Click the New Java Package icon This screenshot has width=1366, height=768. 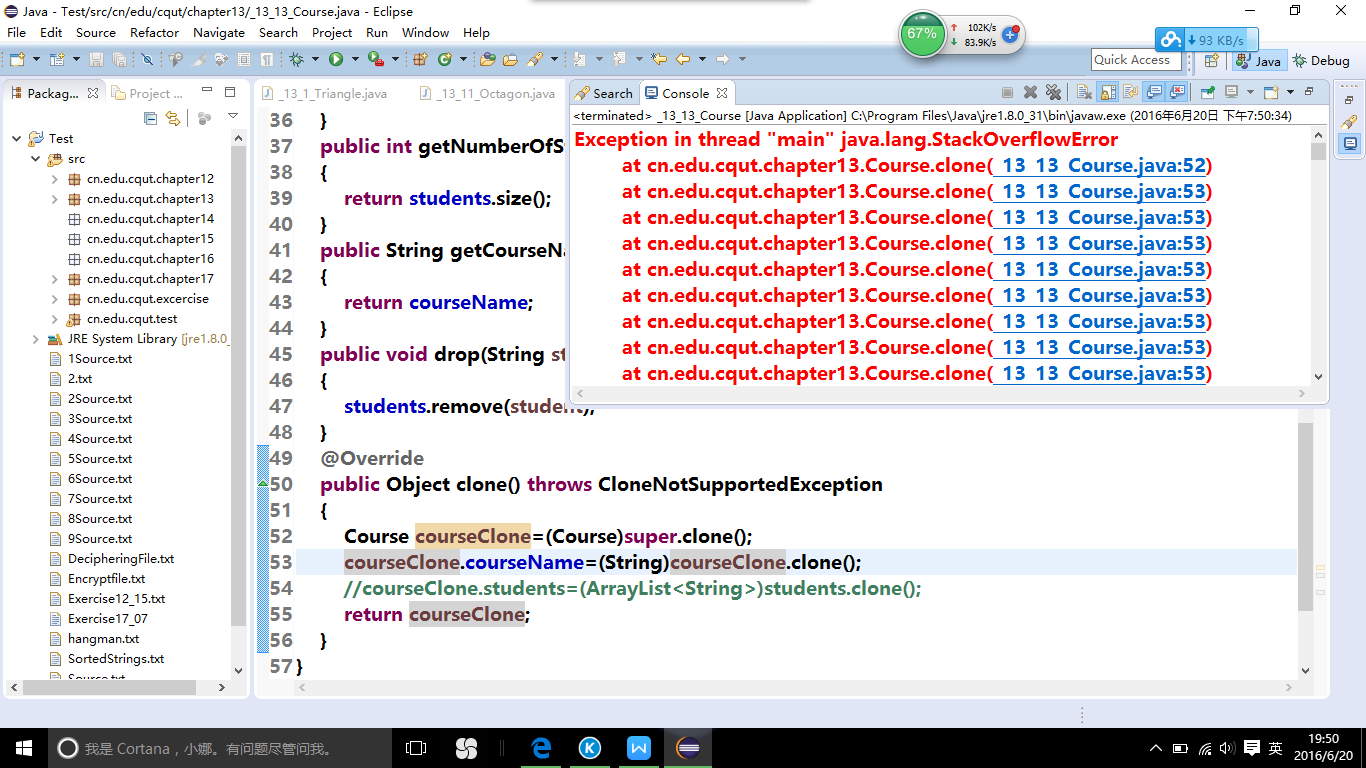pos(420,60)
